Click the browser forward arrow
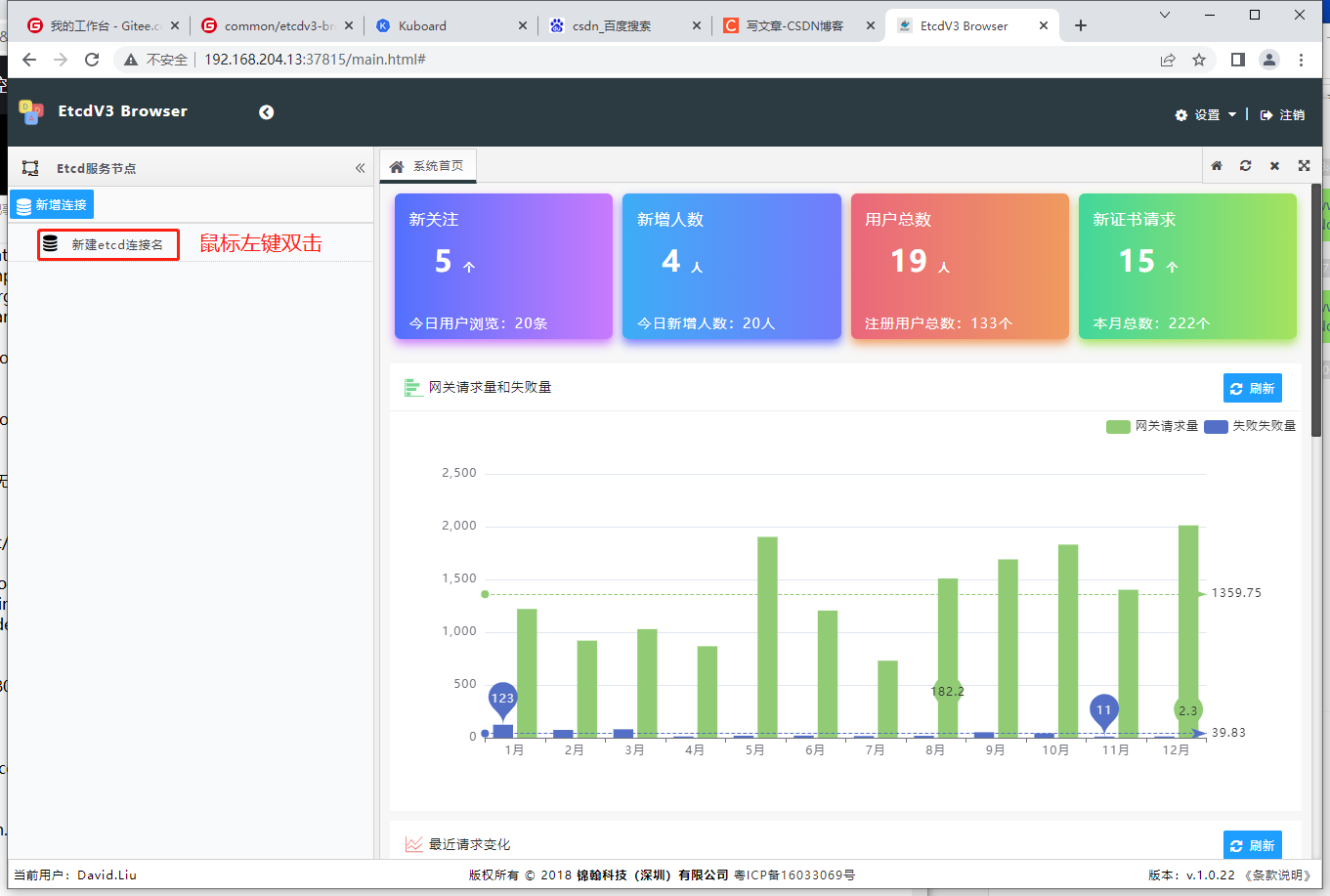This screenshot has height=896, width=1330. (61, 60)
